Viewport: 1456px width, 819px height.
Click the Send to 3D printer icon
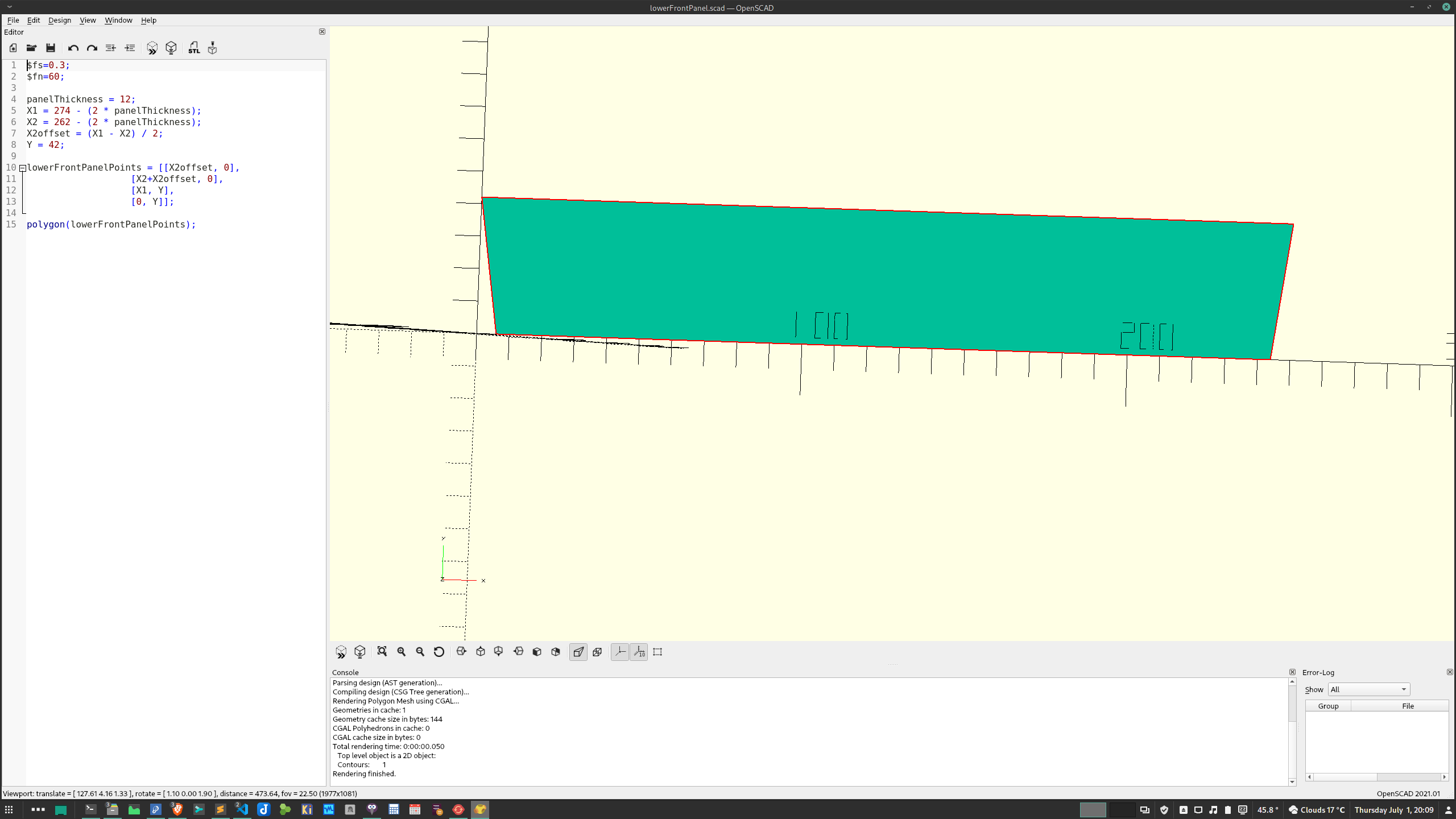click(x=213, y=48)
